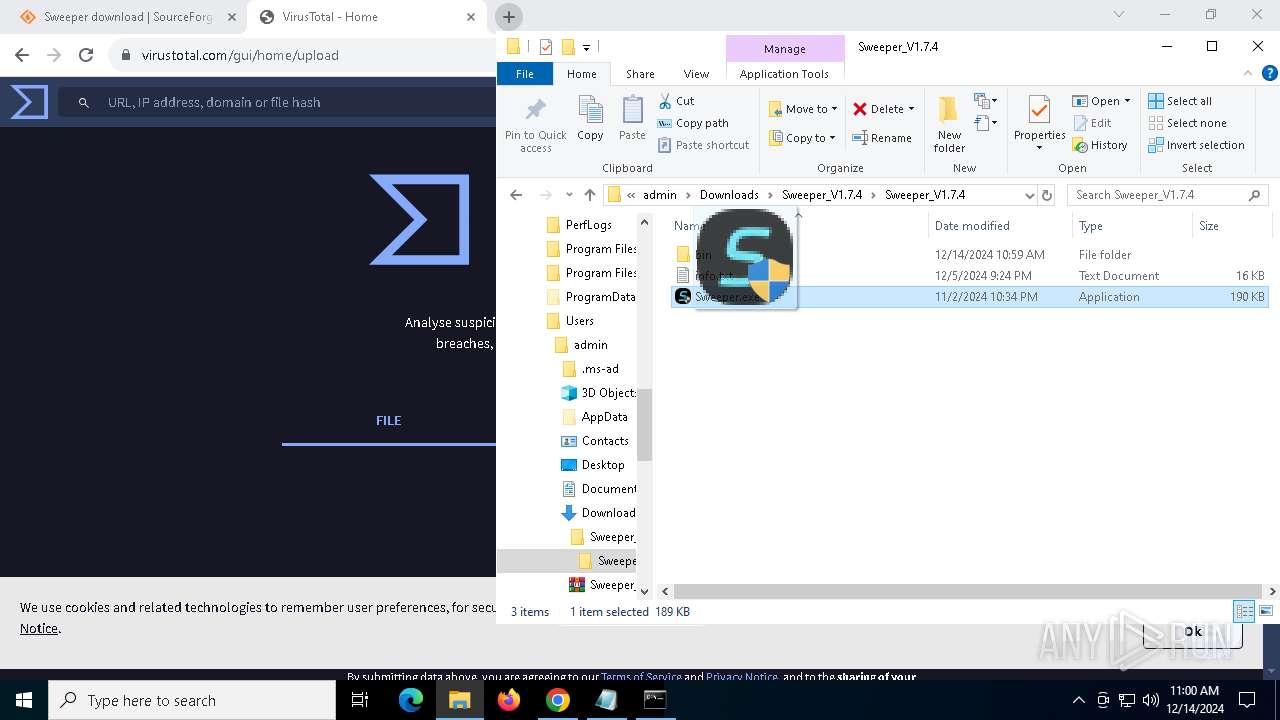Click Explorer Back arrow
Viewport: 1280px width, 720px height.
[516, 195]
